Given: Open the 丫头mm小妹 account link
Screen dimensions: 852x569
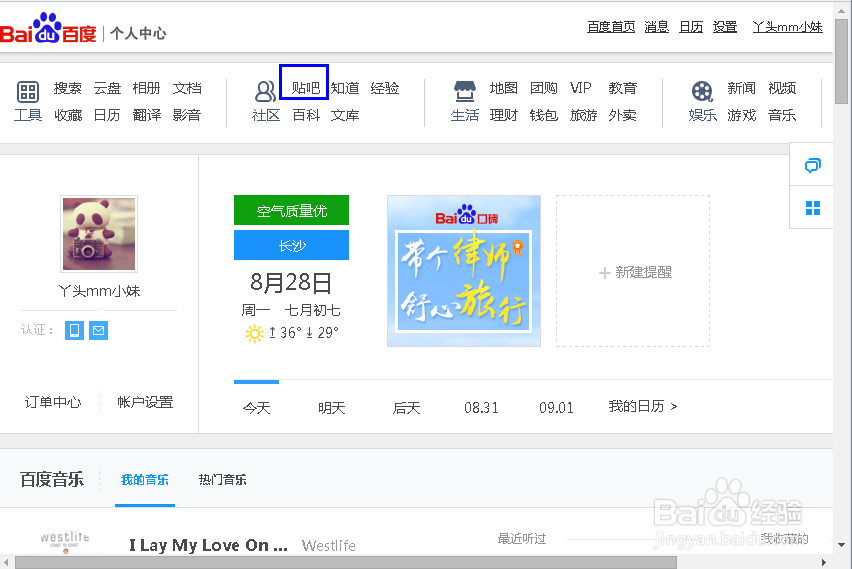Looking at the screenshot, I should coord(787,27).
